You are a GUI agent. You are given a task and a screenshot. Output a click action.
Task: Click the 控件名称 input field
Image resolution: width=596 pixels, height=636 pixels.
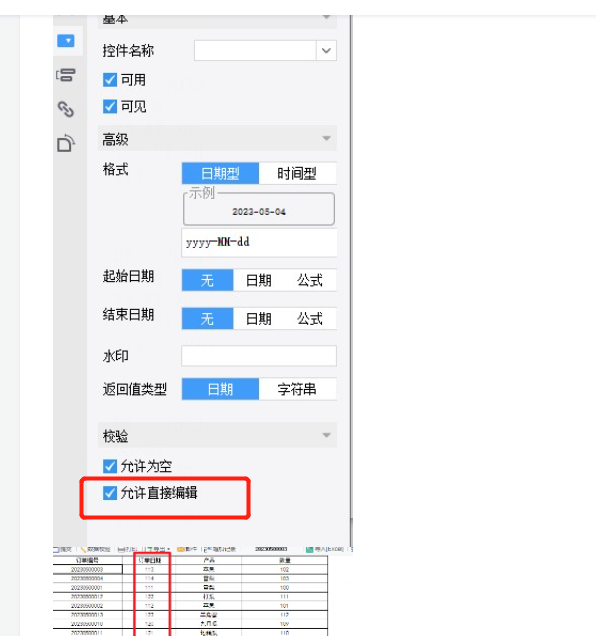tap(255, 51)
